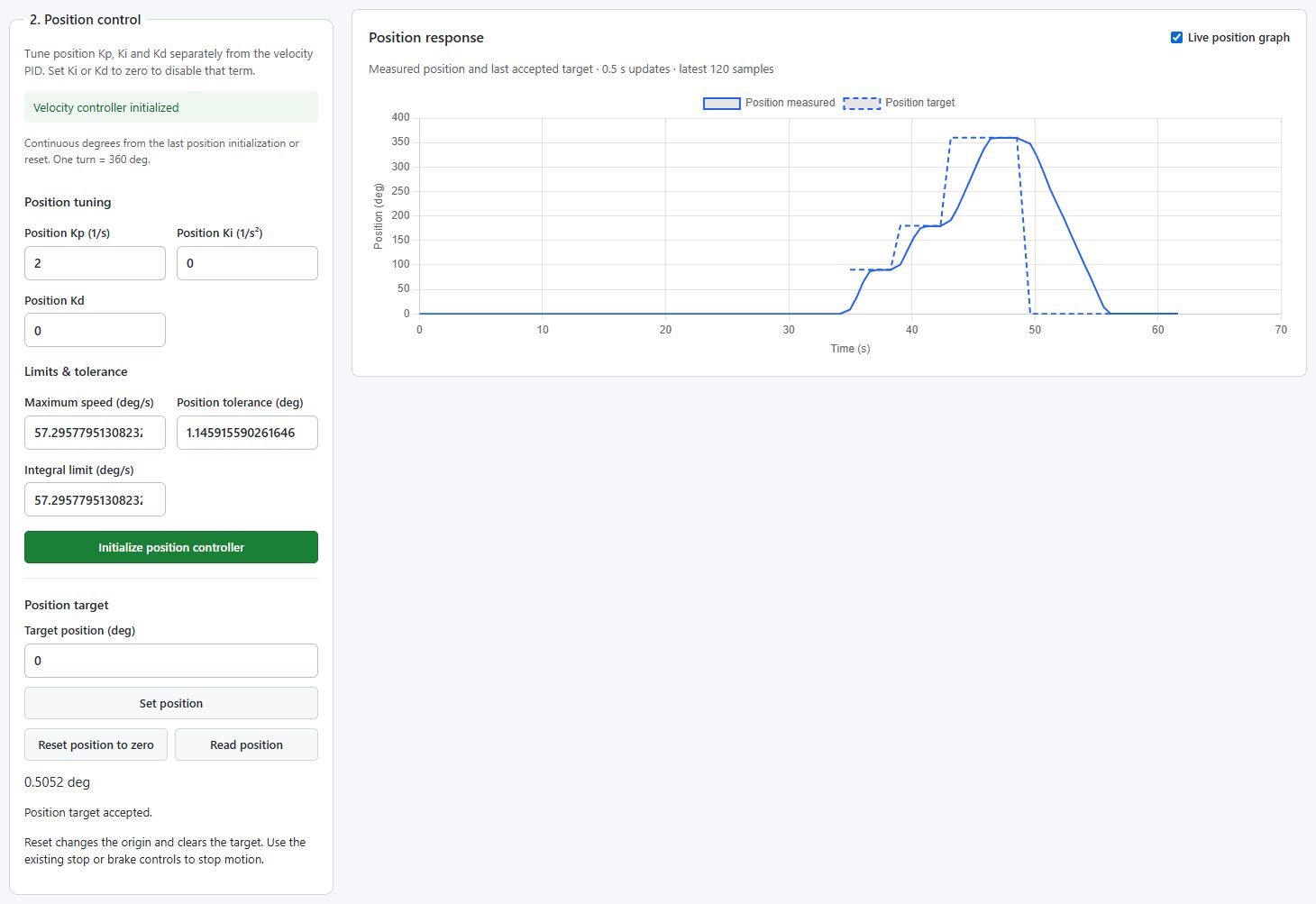The width and height of the screenshot is (1316, 904).
Task: Click the Live position graph label text
Action: (x=1238, y=38)
